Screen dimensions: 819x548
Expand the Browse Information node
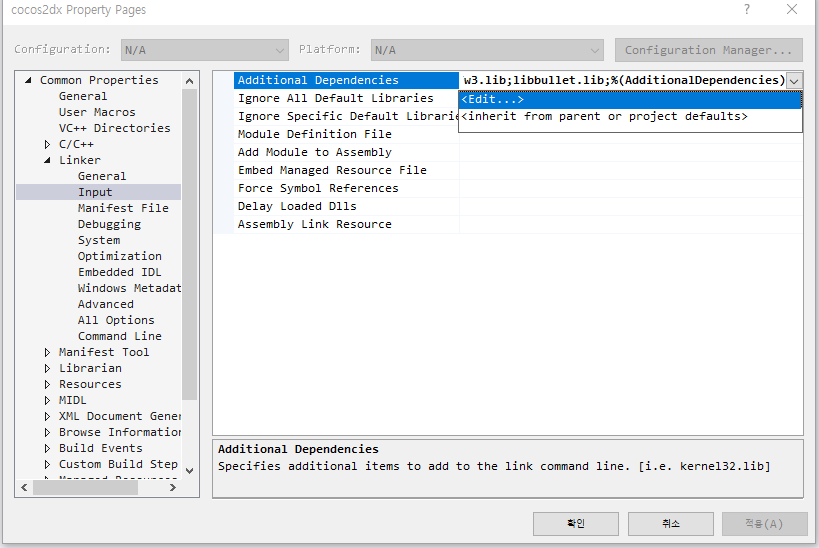point(48,433)
